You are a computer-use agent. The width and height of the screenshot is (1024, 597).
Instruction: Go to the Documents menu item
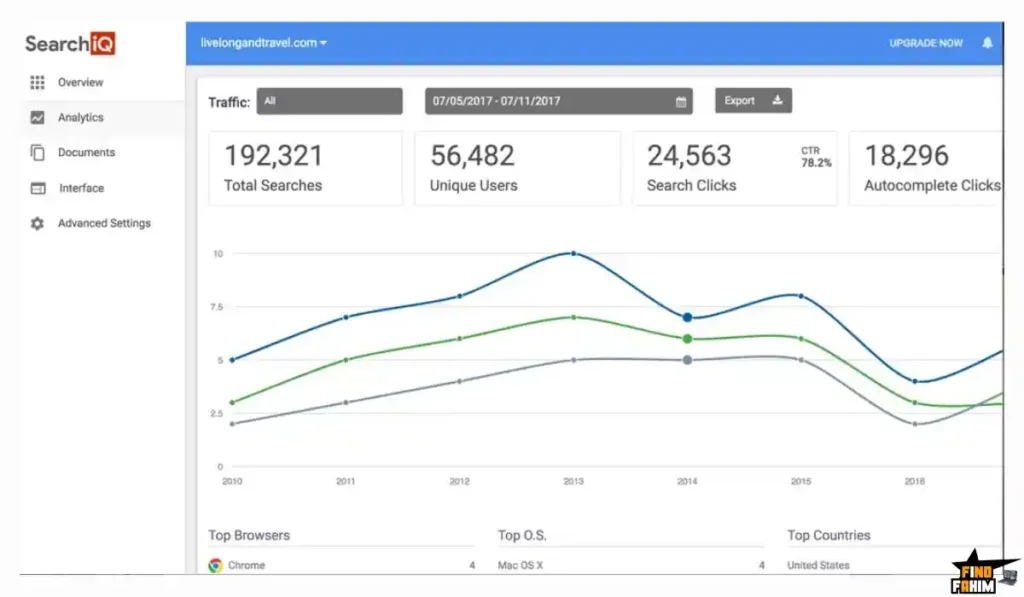pos(86,153)
